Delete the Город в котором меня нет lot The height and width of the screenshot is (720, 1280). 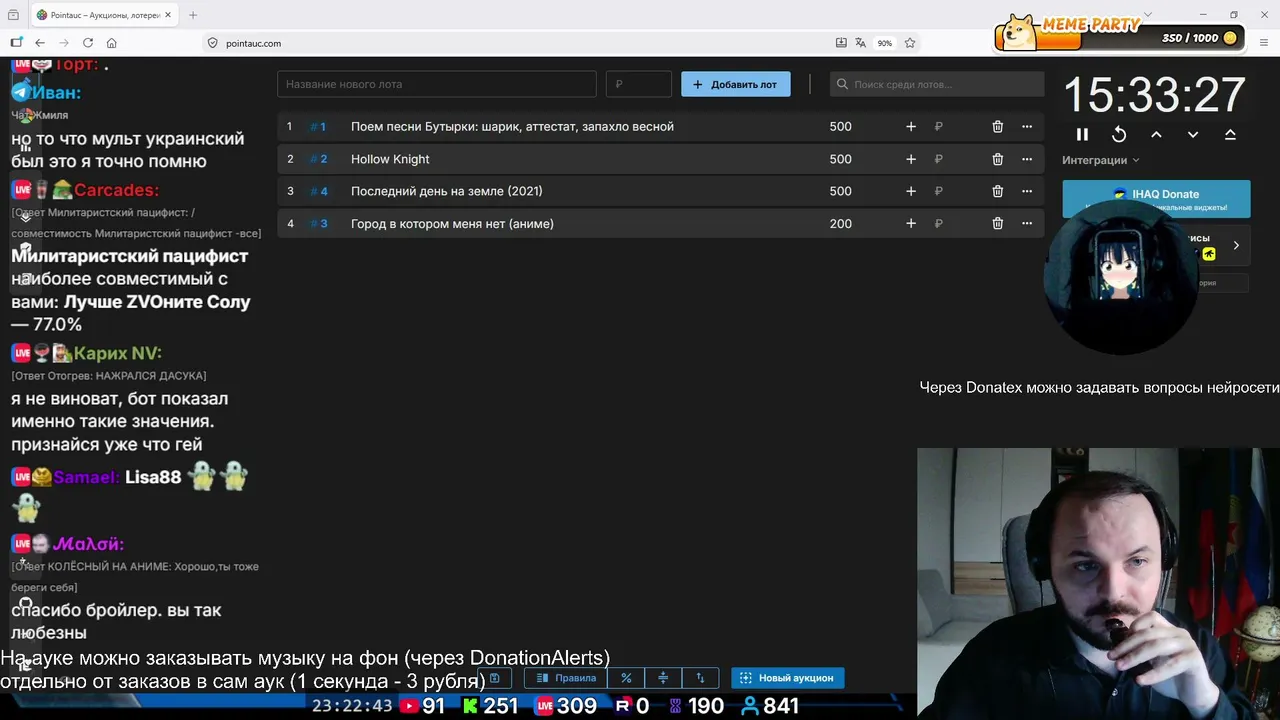997,224
